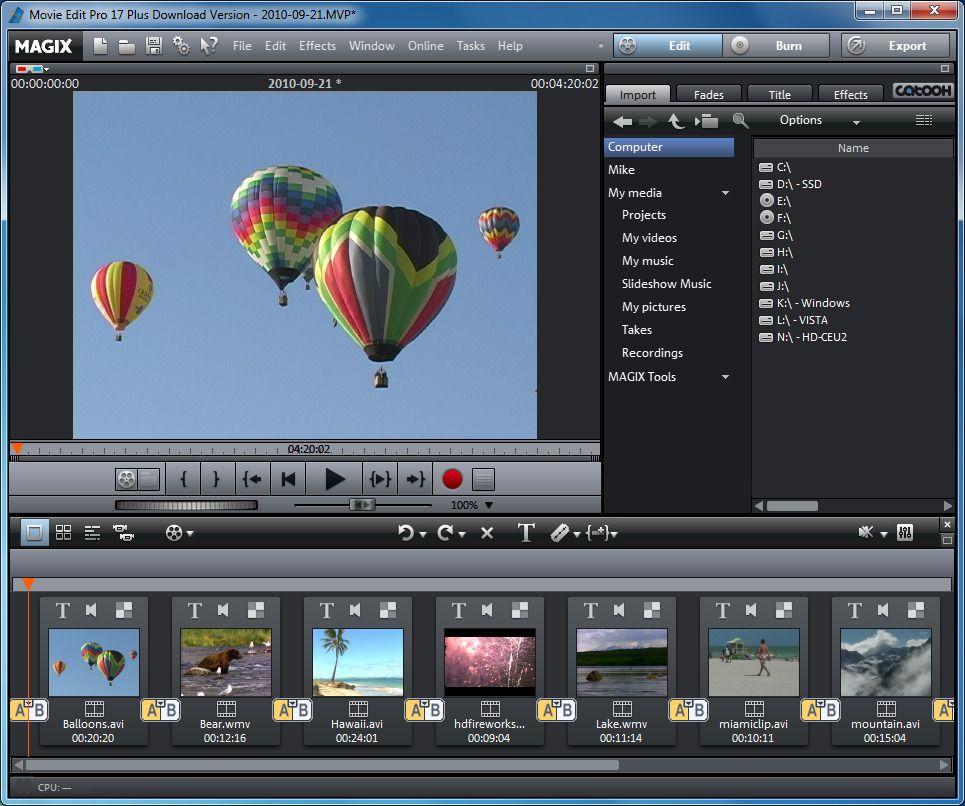Change the file list view mode icon
965x806 pixels.
point(924,120)
